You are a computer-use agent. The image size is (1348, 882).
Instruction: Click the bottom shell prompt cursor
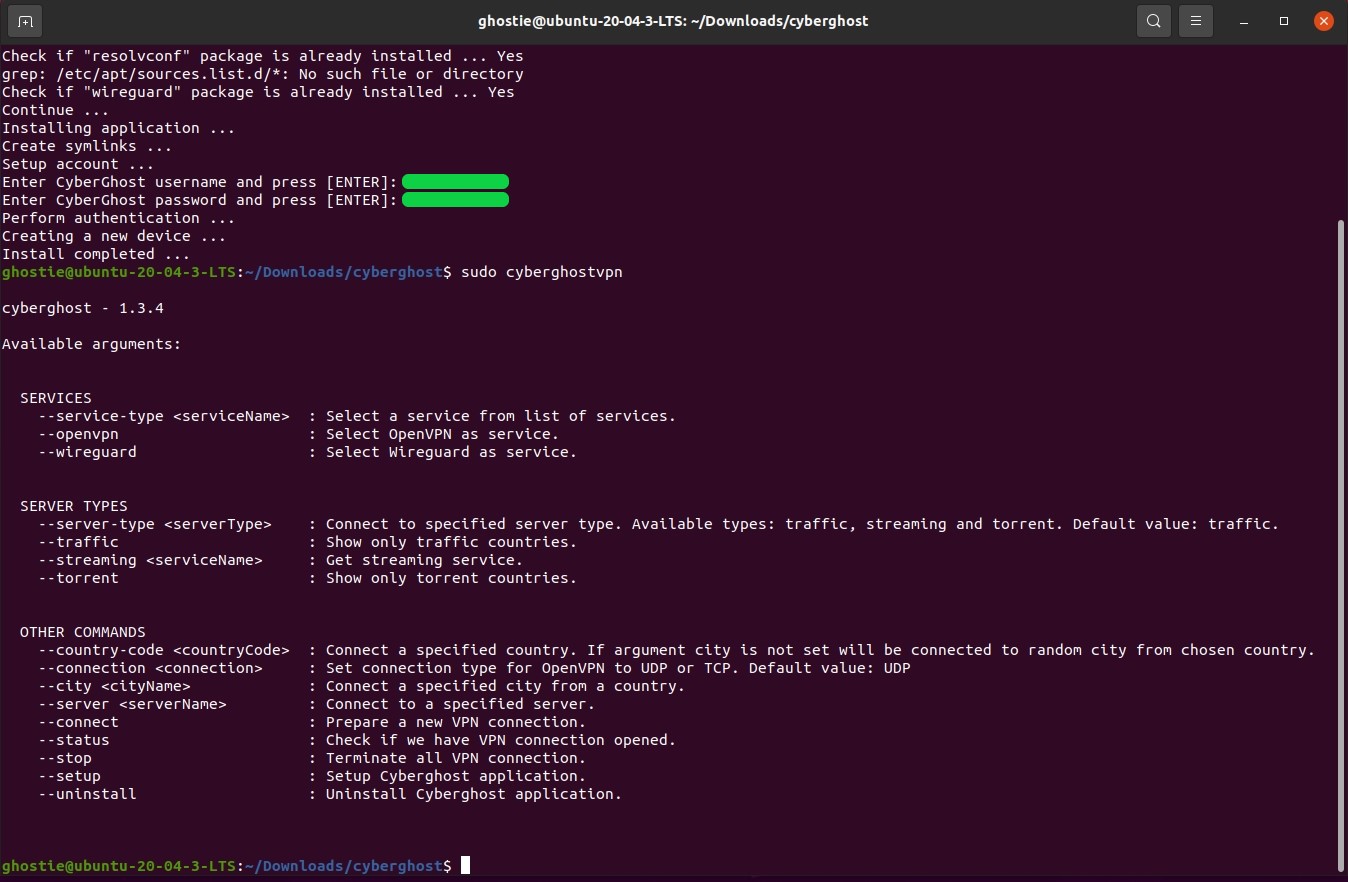(465, 866)
